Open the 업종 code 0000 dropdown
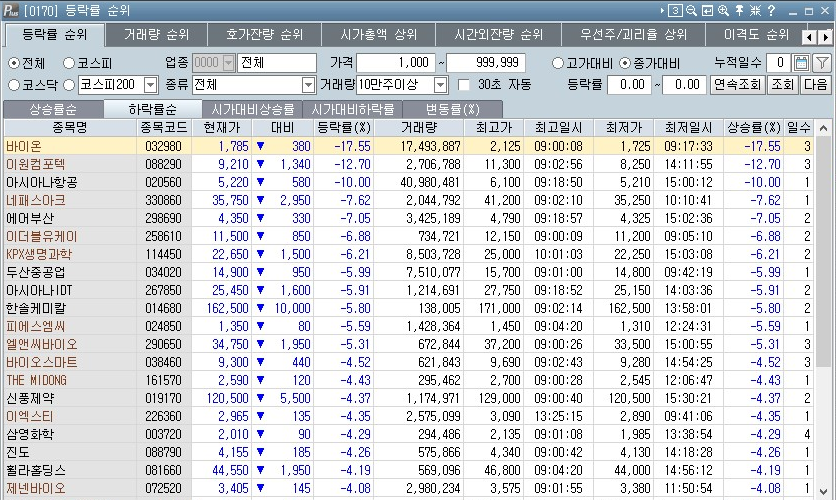 pyautogui.click(x=229, y=63)
